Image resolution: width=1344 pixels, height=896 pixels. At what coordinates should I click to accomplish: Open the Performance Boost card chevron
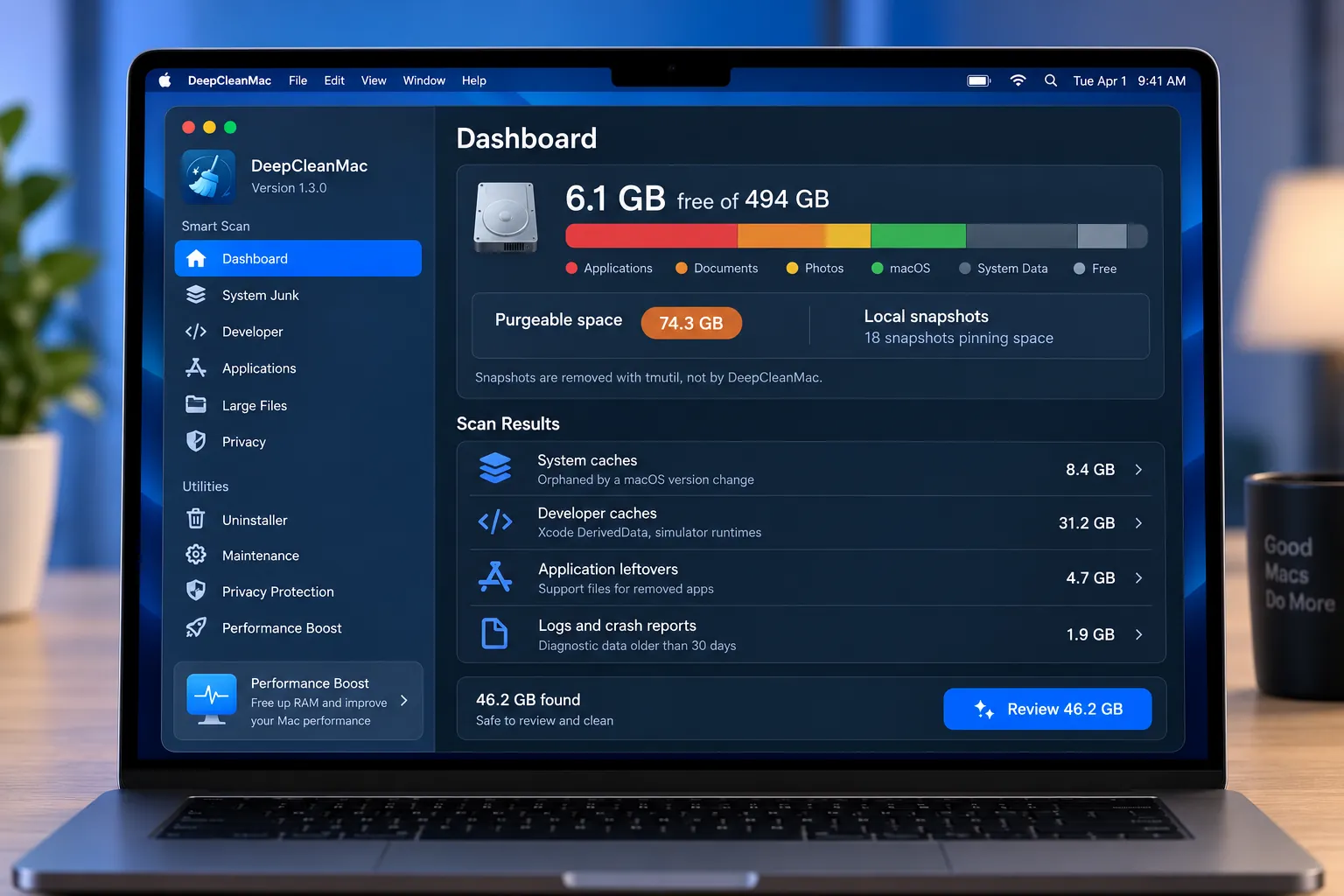403,700
